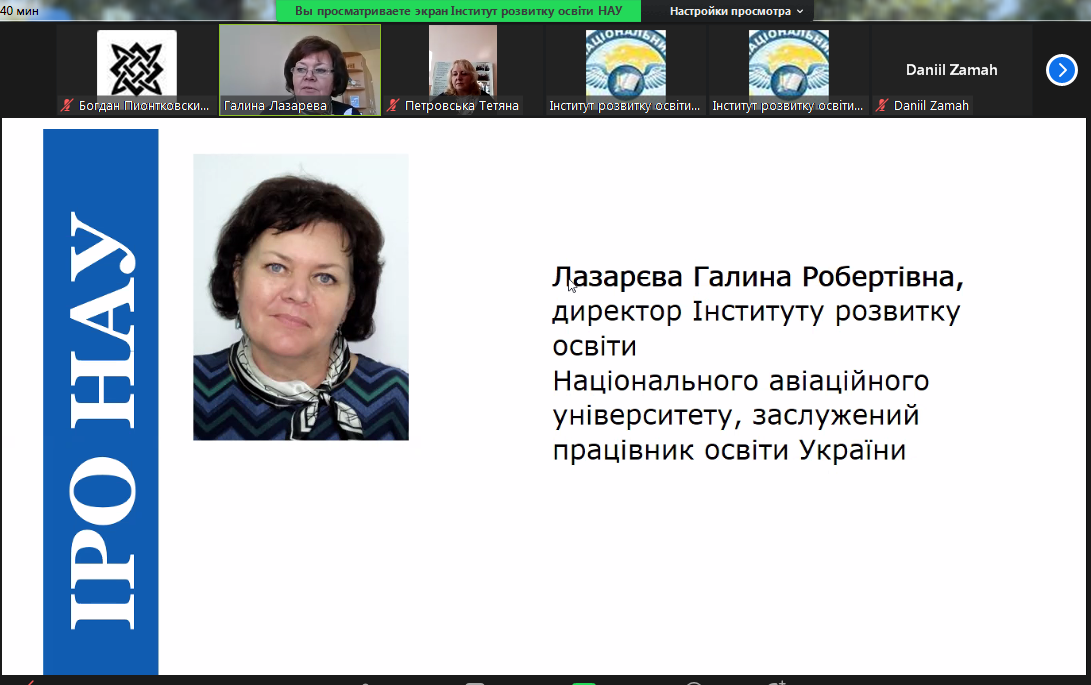The image size is (1091, 685).
Task: Show next participants with blue arrow
Action: pyautogui.click(x=1061, y=70)
